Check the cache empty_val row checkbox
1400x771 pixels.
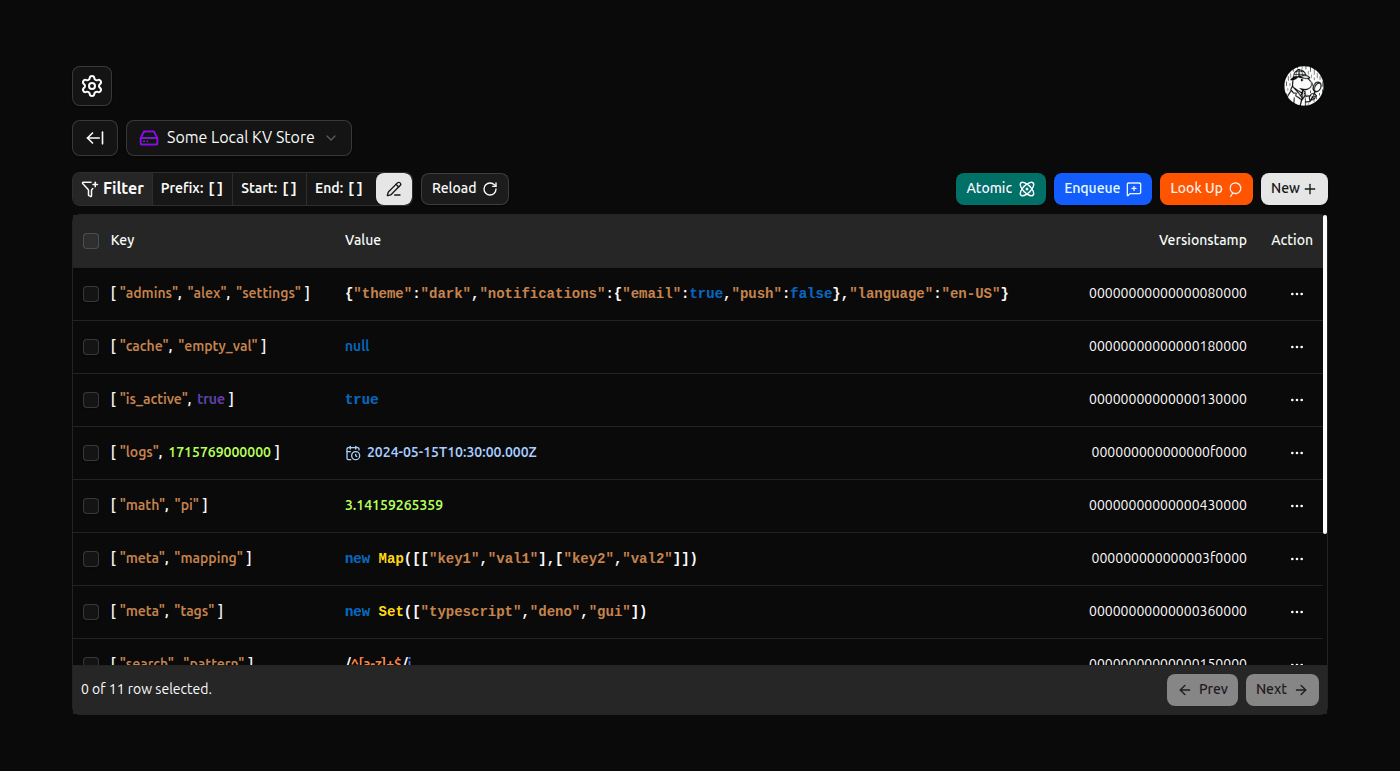coord(91,346)
